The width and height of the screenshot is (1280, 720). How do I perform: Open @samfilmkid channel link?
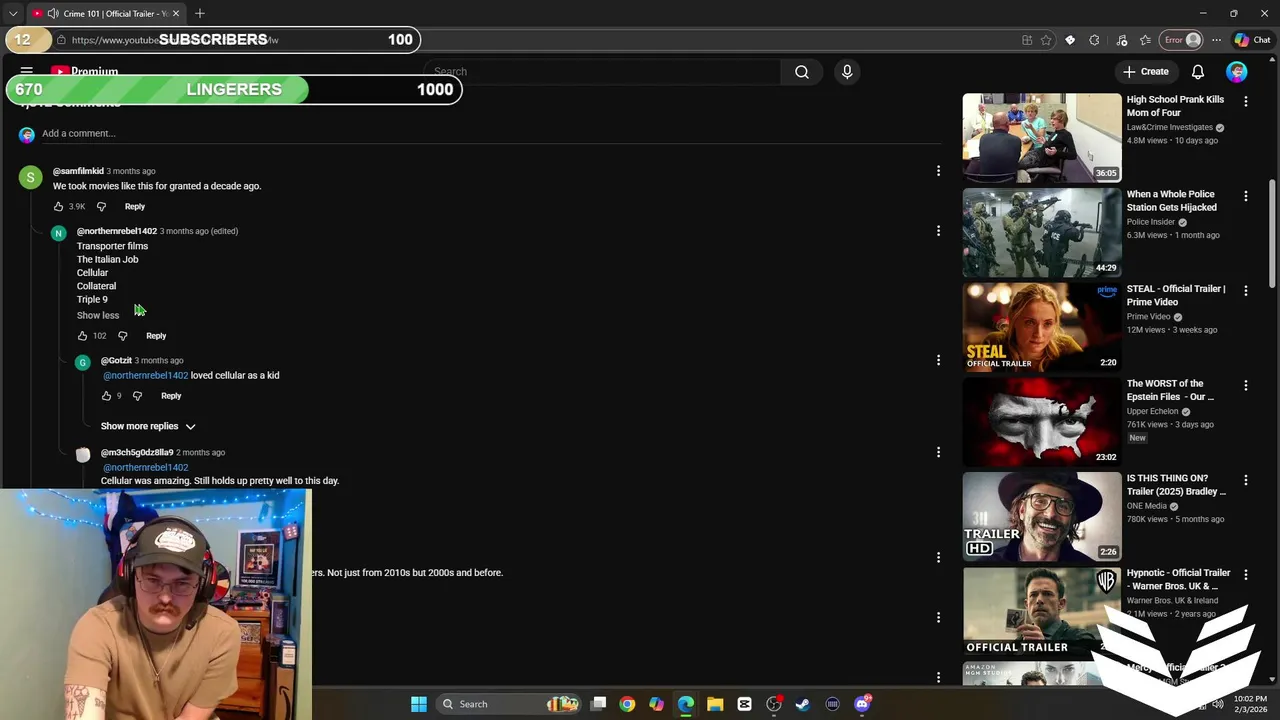pos(78,171)
